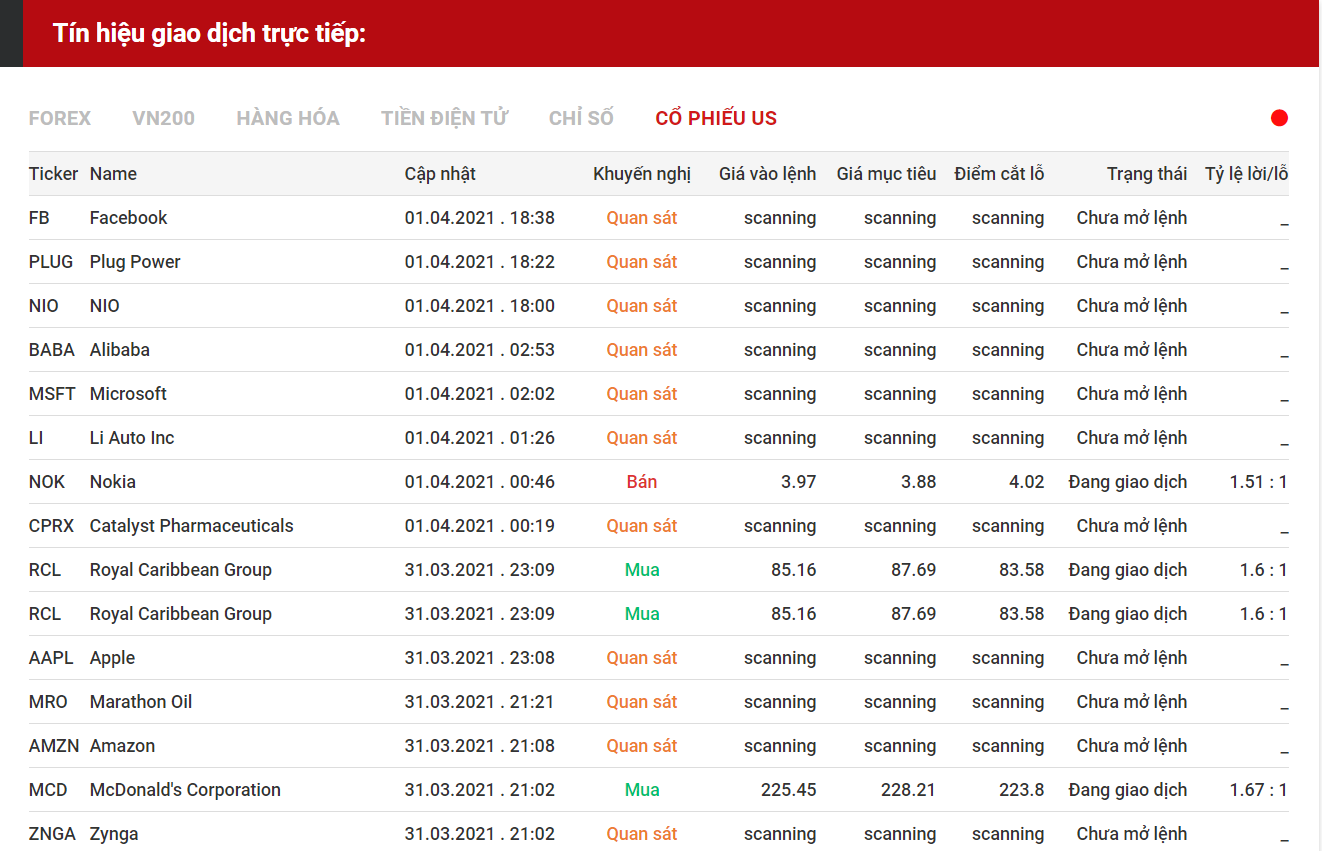Select the Alibaba name cell

[x=120, y=350]
